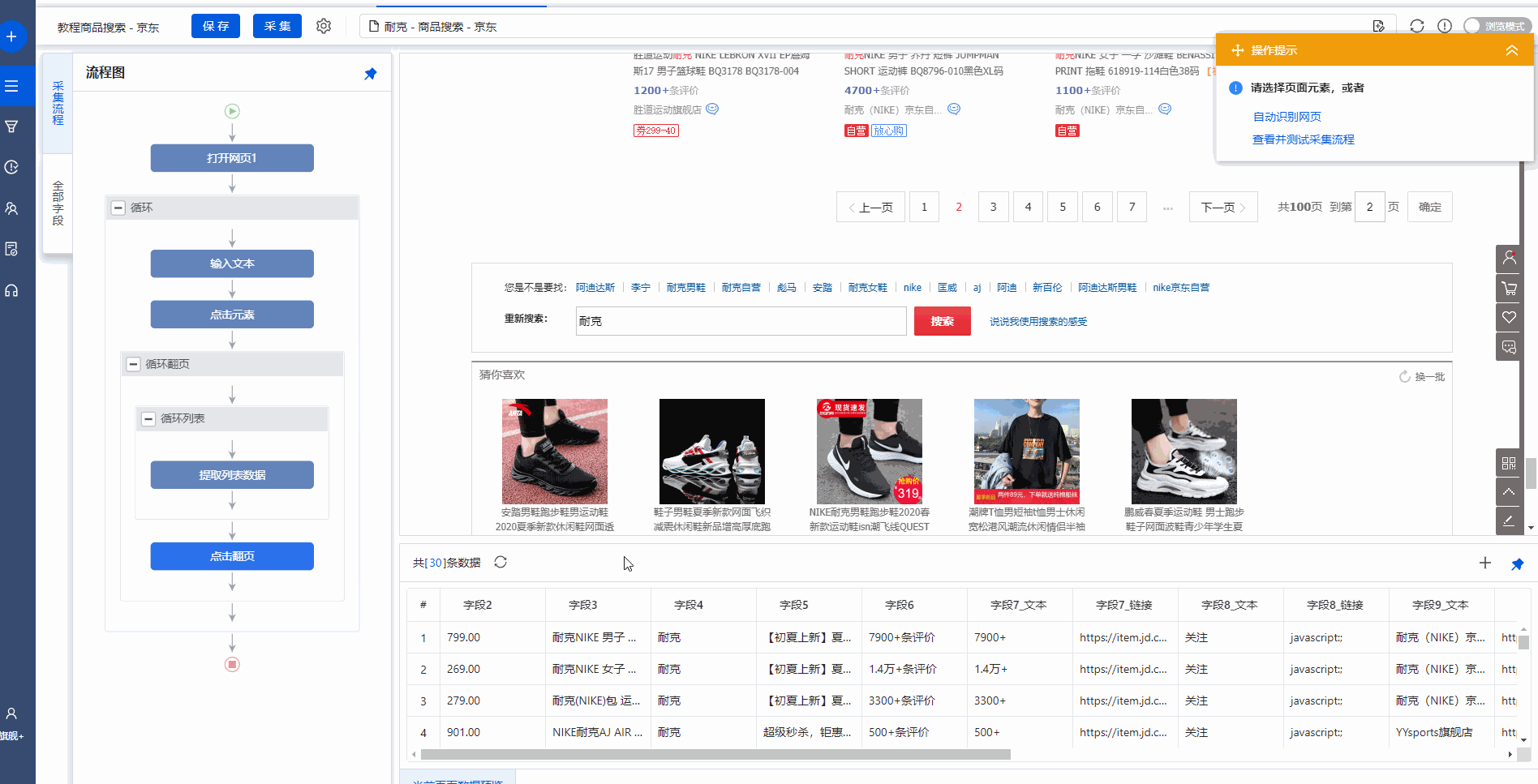Click the page number jump input
Screen dimensions: 1538x784
[1370, 207]
